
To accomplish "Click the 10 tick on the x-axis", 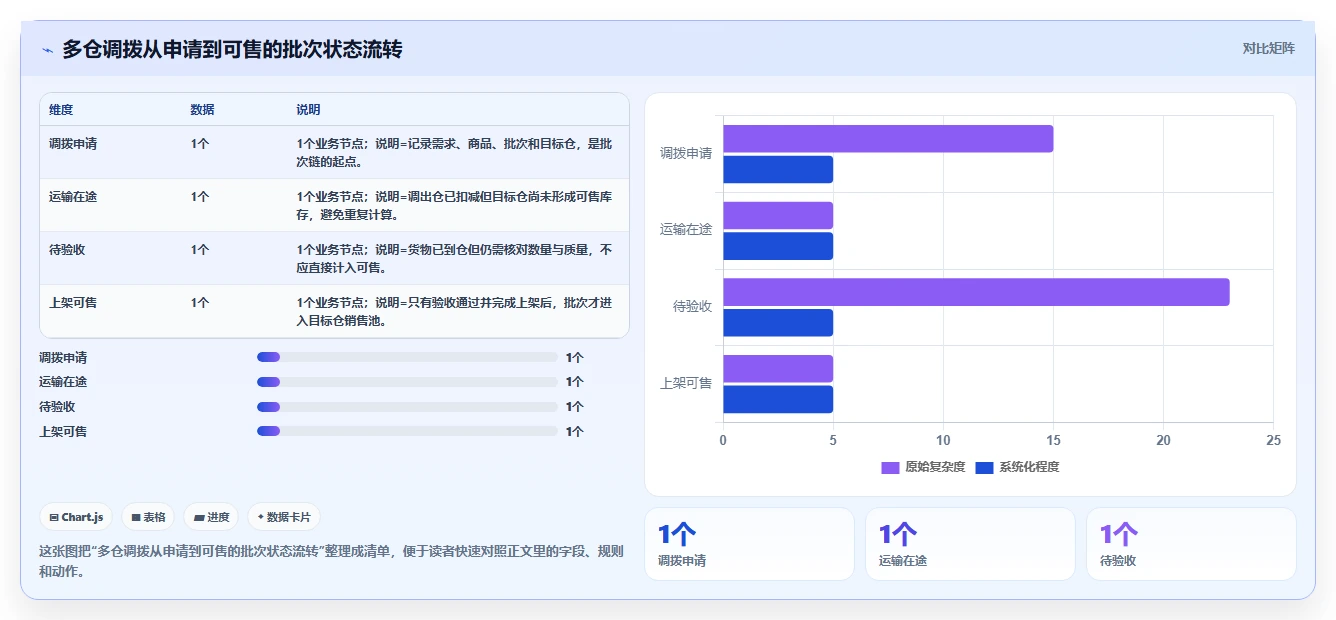I will point(943,440).
